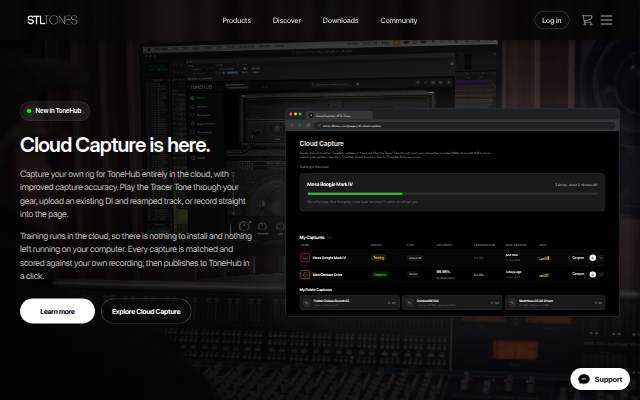Click the Support chat bubble icon
This screenshot has height=400, width=640.
tap(584, 379)
